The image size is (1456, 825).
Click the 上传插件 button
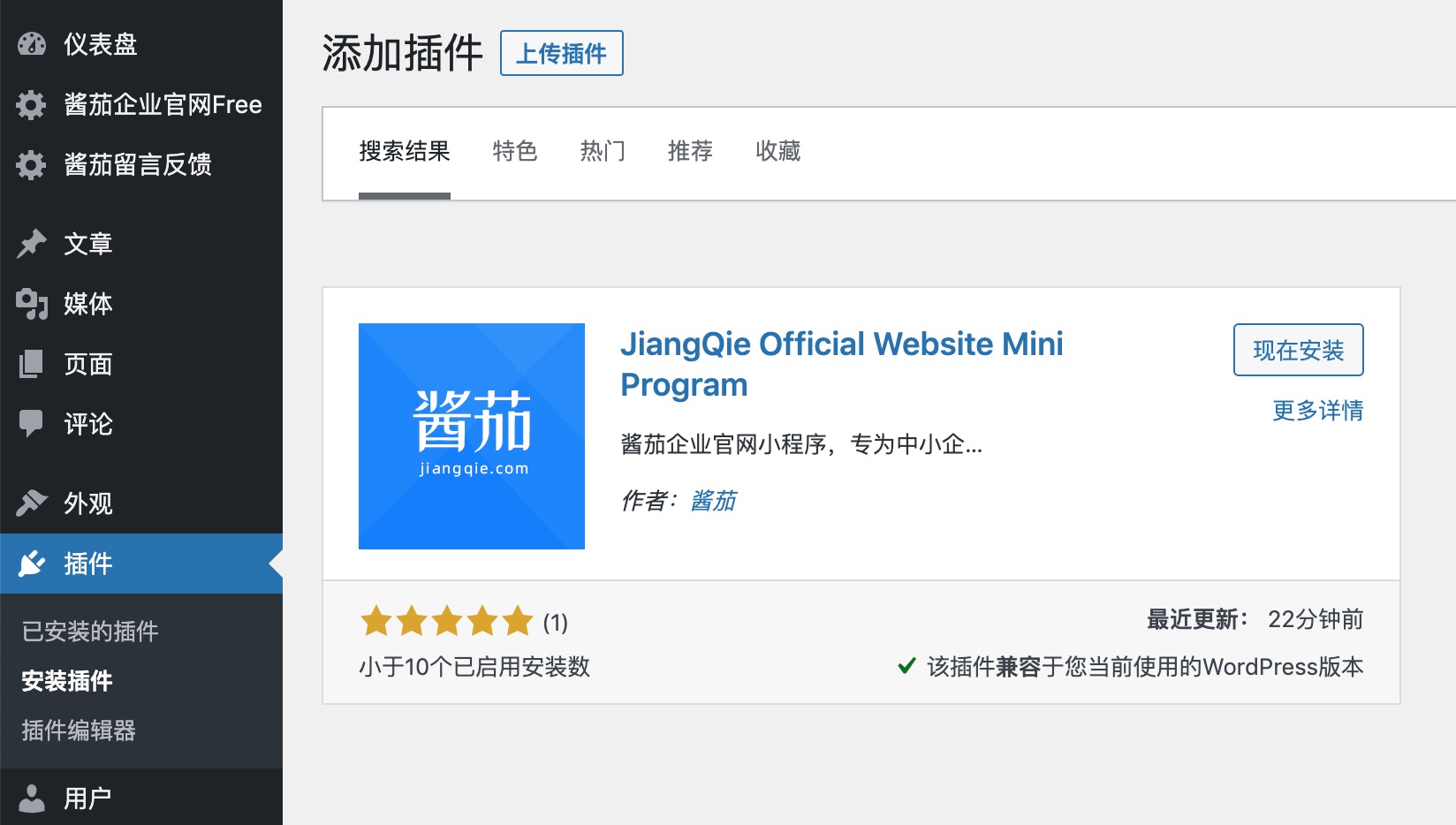pos(562,53)
